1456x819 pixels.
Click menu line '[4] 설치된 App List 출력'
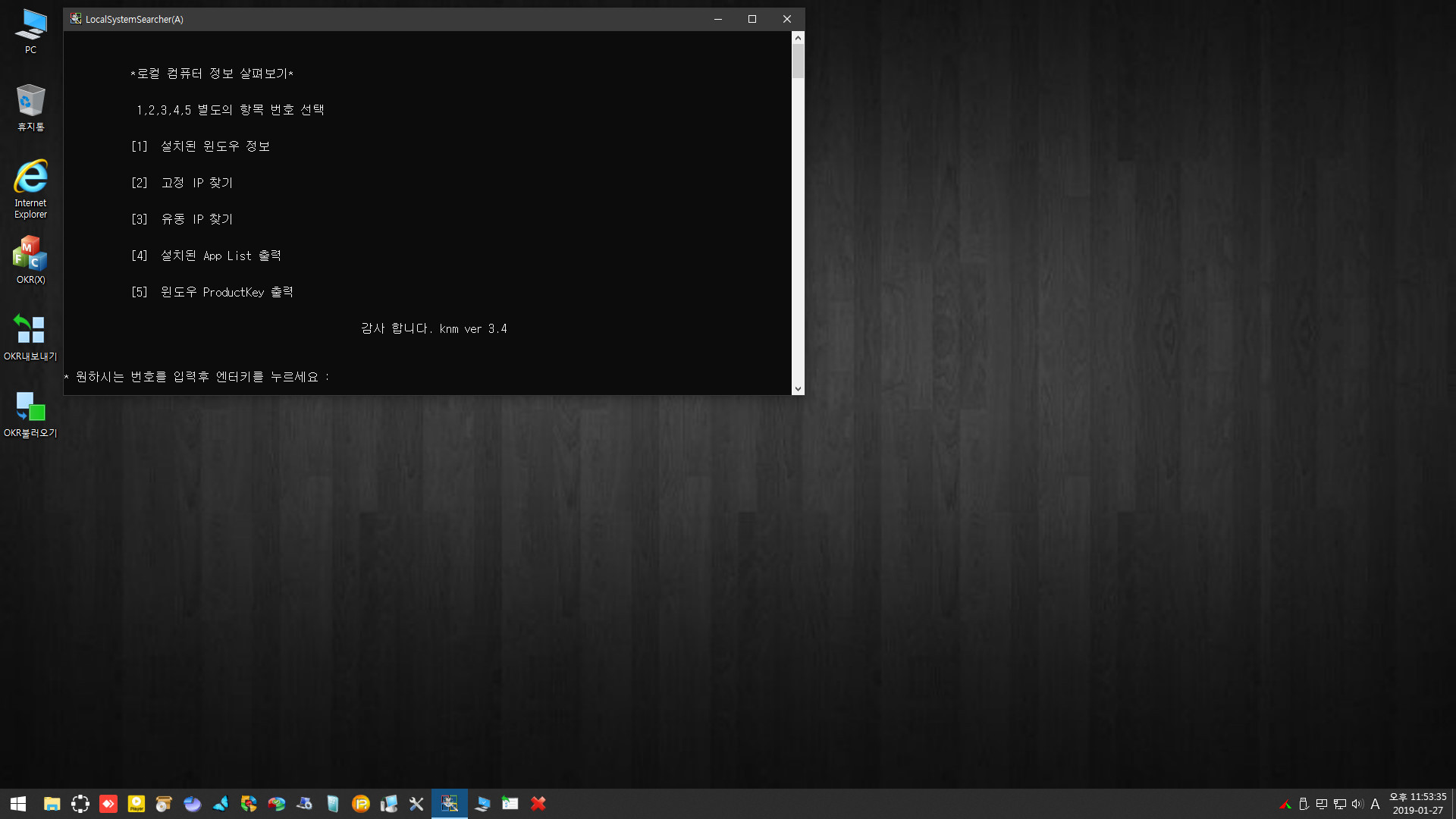coord(206,256)
